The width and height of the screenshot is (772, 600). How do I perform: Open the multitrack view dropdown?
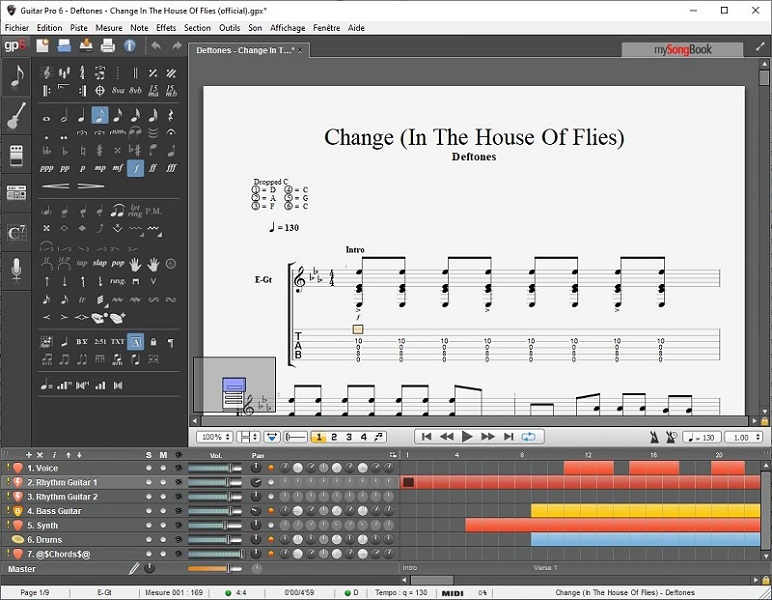click(272, 437)
